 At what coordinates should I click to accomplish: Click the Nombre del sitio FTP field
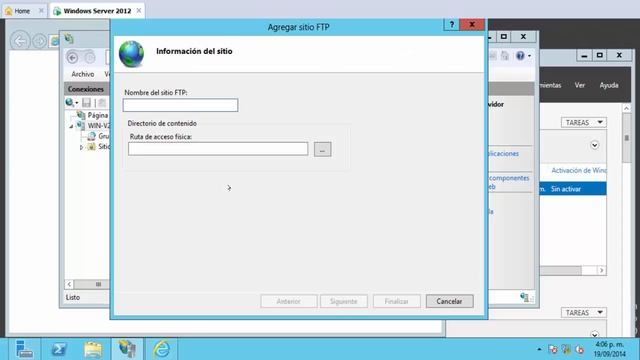click(x=180, y=105)
